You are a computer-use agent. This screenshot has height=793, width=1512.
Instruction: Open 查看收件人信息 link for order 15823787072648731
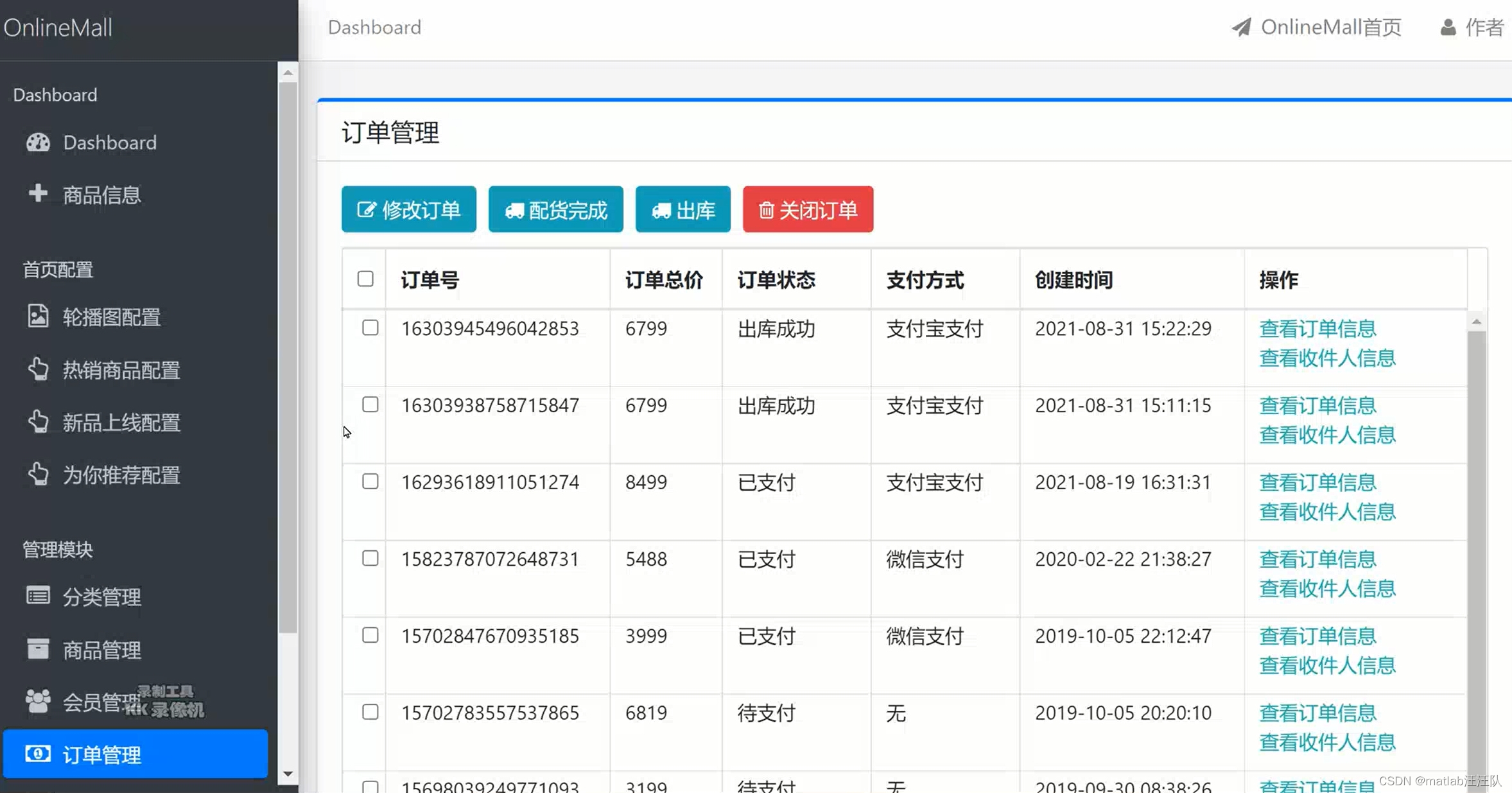(1327, 589)
